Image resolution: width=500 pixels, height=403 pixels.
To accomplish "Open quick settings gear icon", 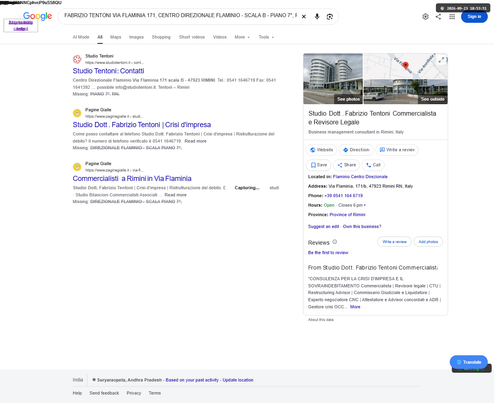I will [x=425, y=16].
